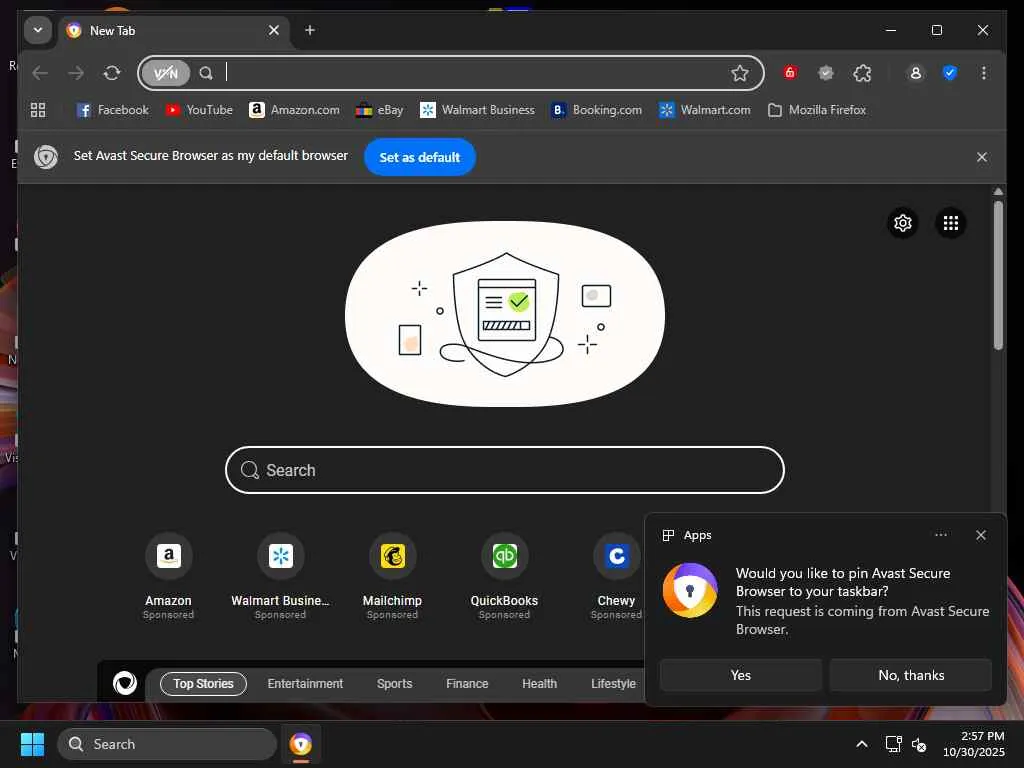Screen dimensions: 1024x768
Task: Open the eBay bookmark
Action: pos(379,110)
